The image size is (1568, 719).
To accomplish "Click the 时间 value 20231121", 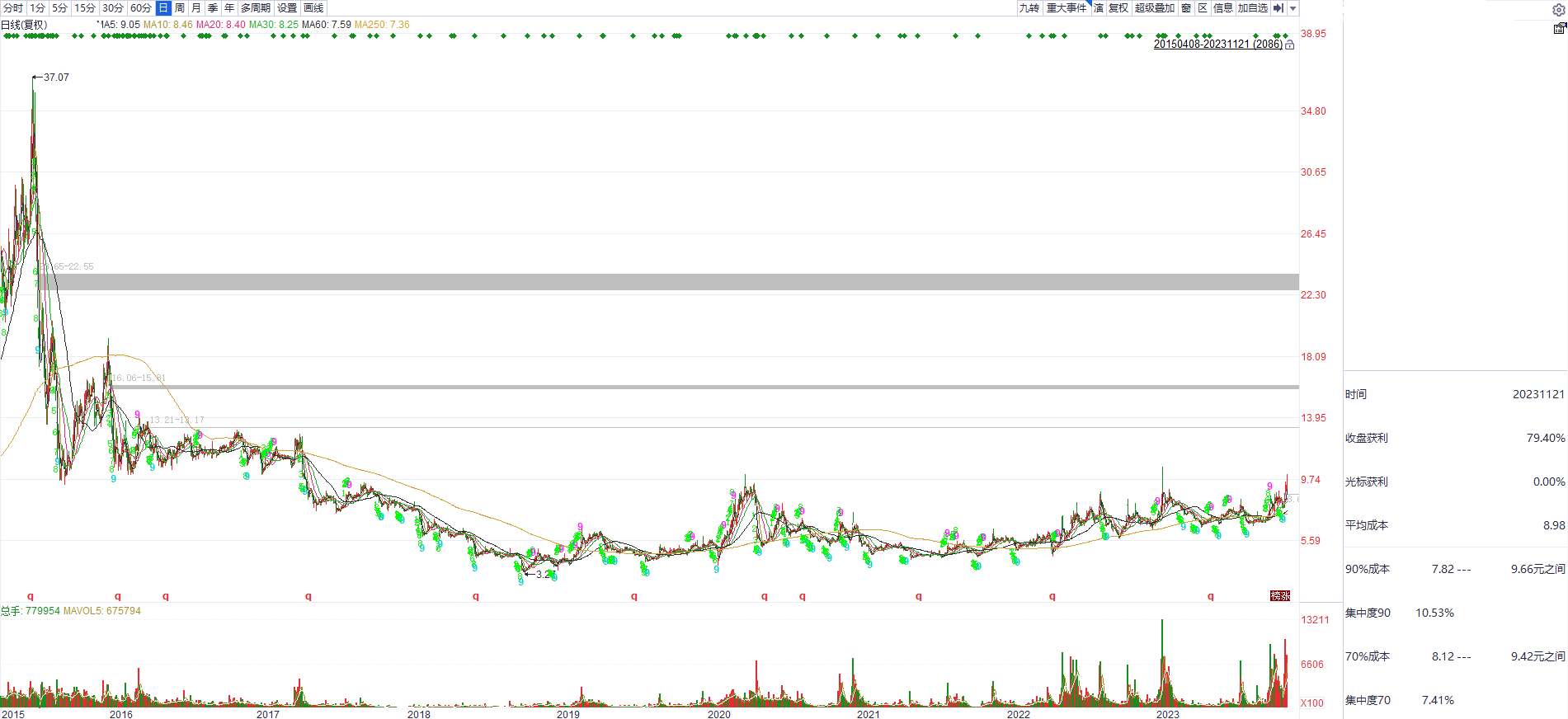I will 1538,394.
